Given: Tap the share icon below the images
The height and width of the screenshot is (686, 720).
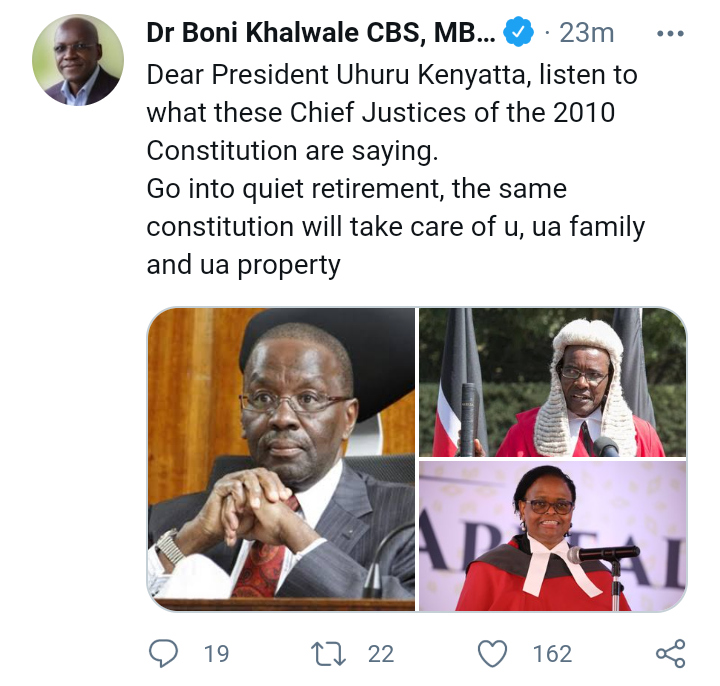Looking at the screenshot, I should (x=670, y=653).
